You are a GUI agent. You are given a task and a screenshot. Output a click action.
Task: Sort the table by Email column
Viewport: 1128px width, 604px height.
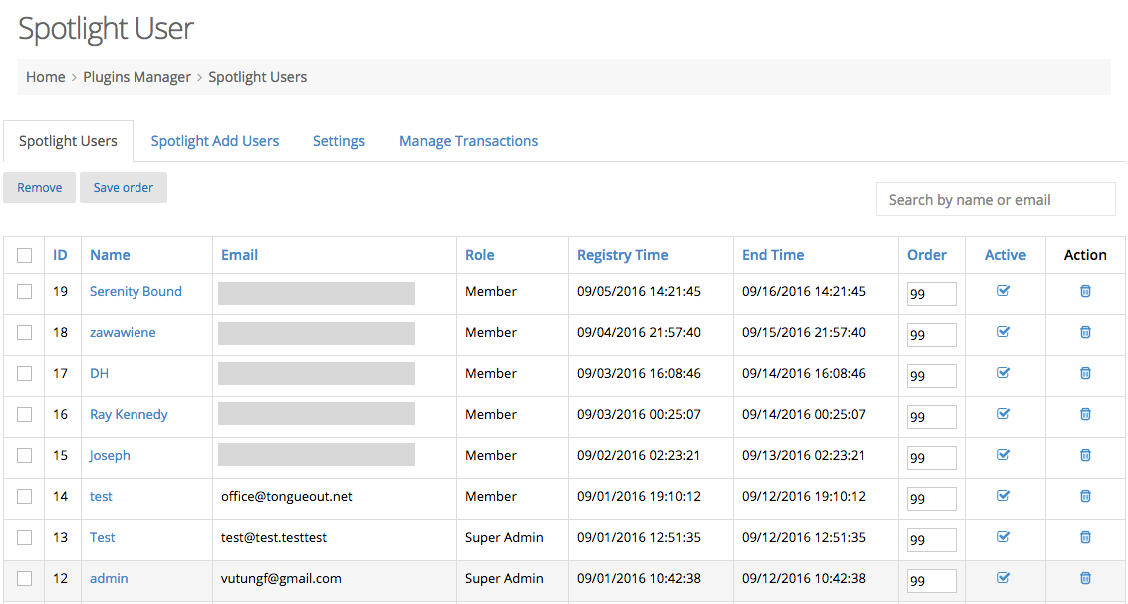point(240,255)
